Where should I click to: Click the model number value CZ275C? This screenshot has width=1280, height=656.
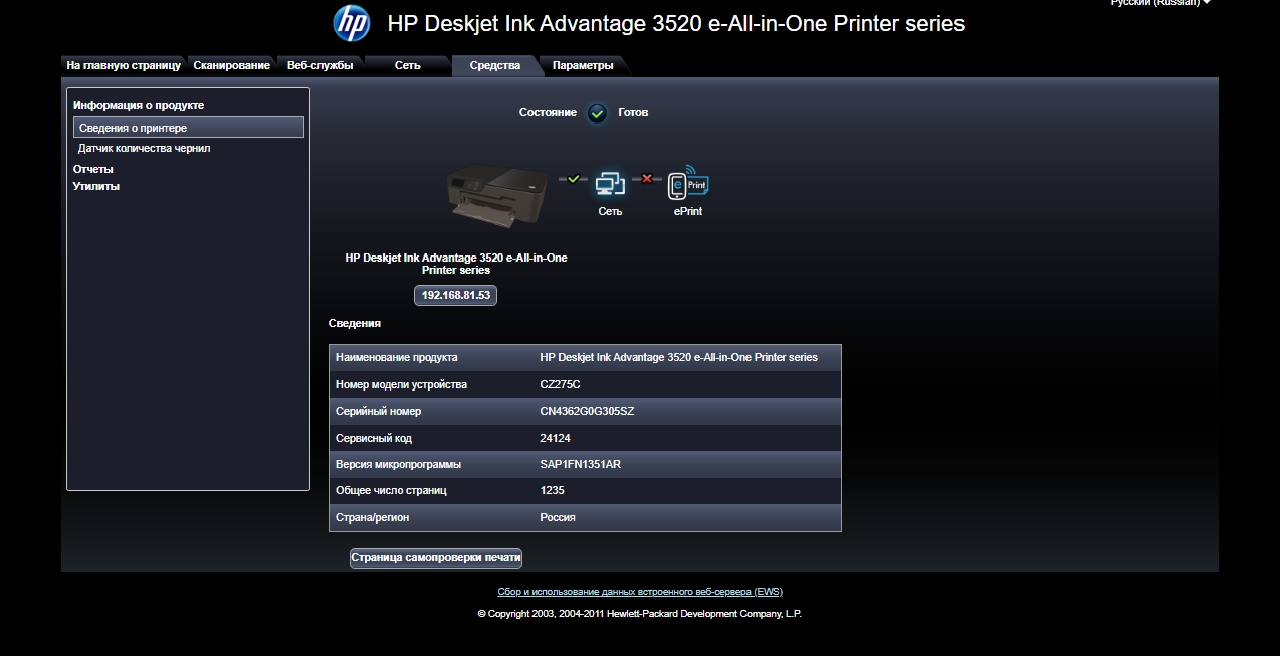click(x=560, y=384)
